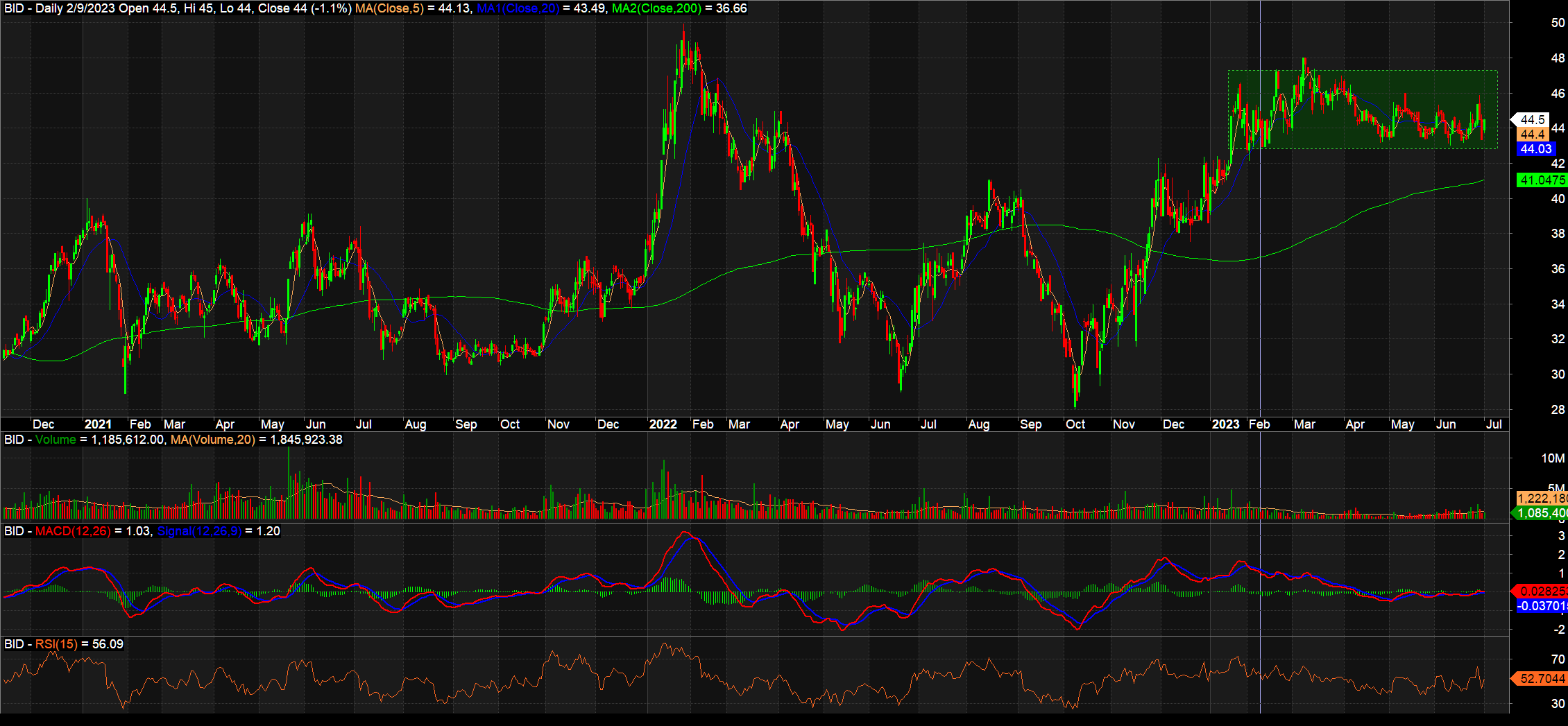The width and height of the screenshot is (1568, 726).
Task: Click the 2023 year label on time axis
Action: 1225,424
